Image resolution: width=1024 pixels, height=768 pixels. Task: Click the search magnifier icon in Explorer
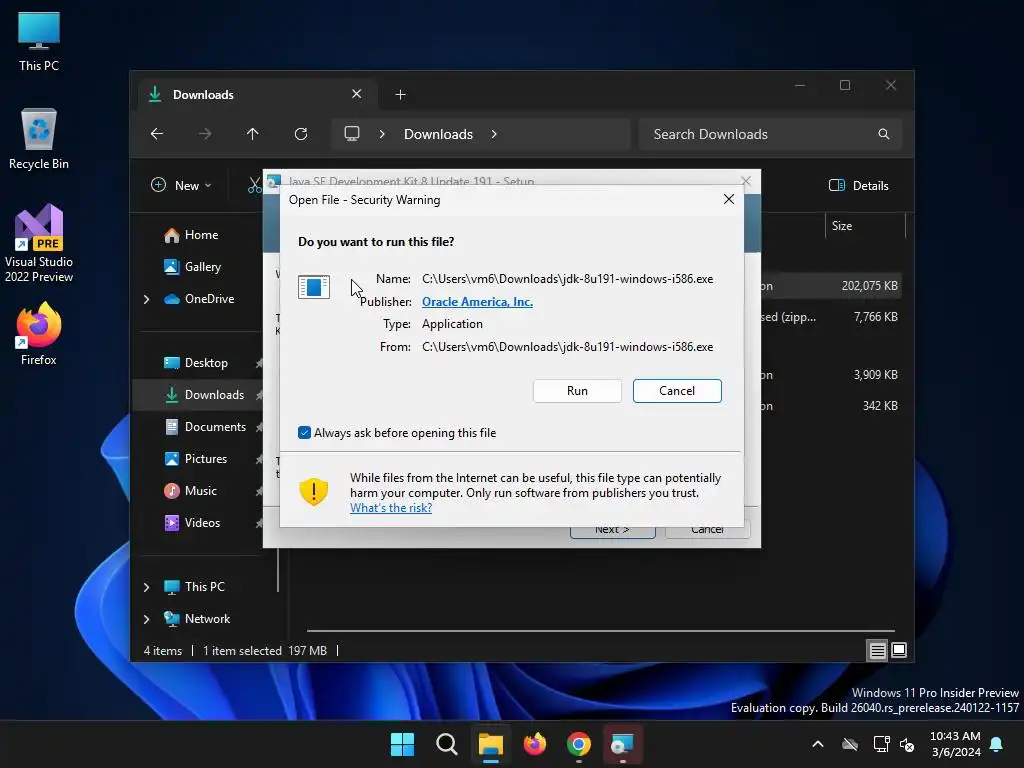(884, 134)
